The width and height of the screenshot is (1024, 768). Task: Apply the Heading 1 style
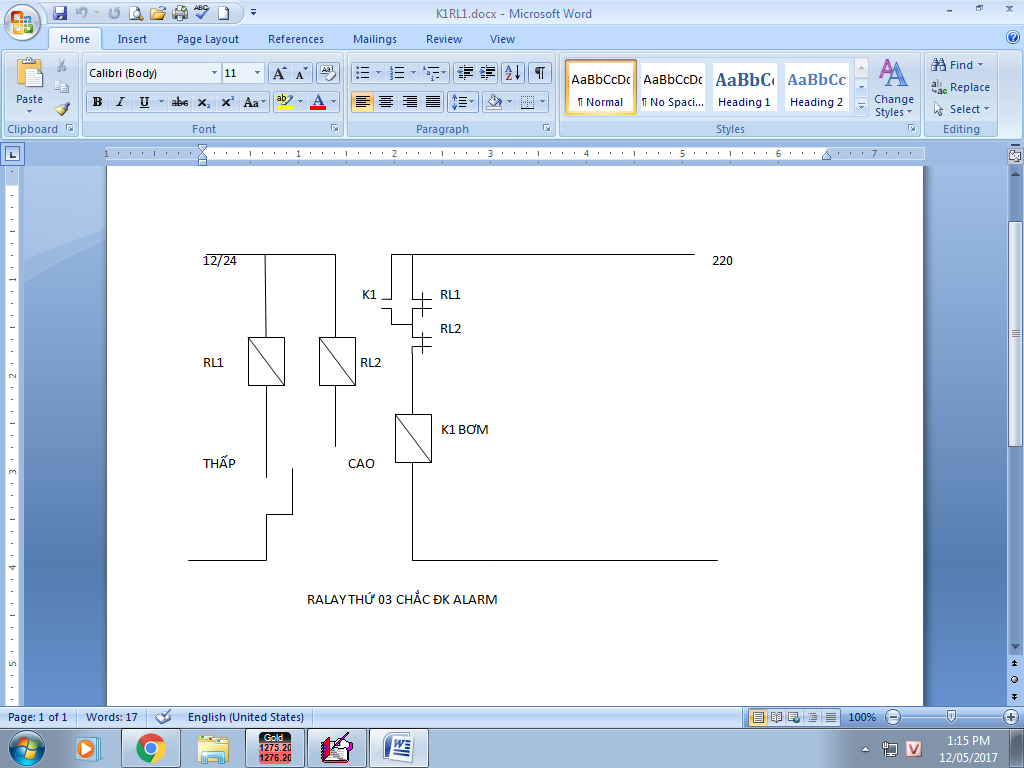coord(744,88)
